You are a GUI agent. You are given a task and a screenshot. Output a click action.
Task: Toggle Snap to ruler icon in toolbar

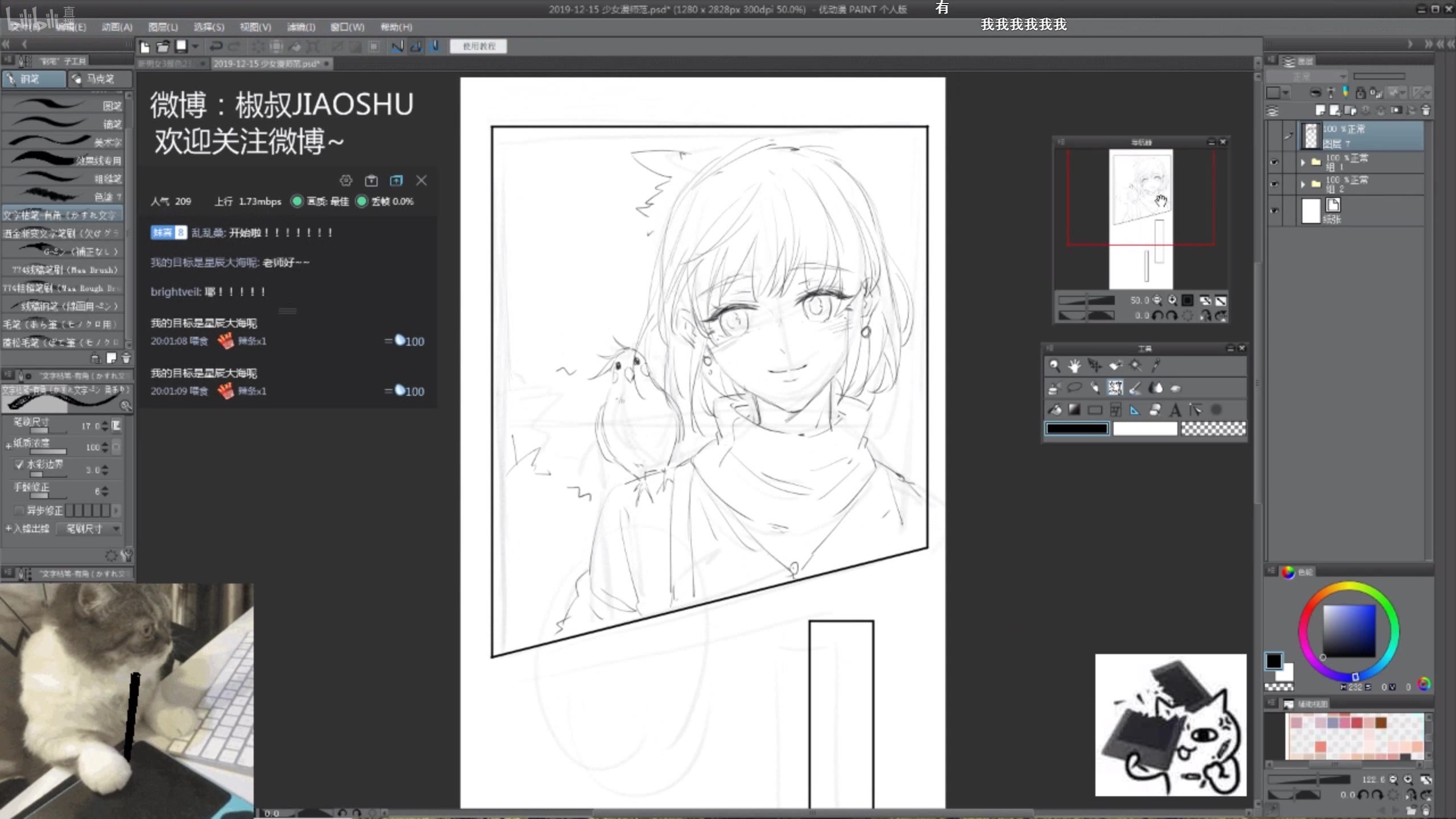click(398, 47)
